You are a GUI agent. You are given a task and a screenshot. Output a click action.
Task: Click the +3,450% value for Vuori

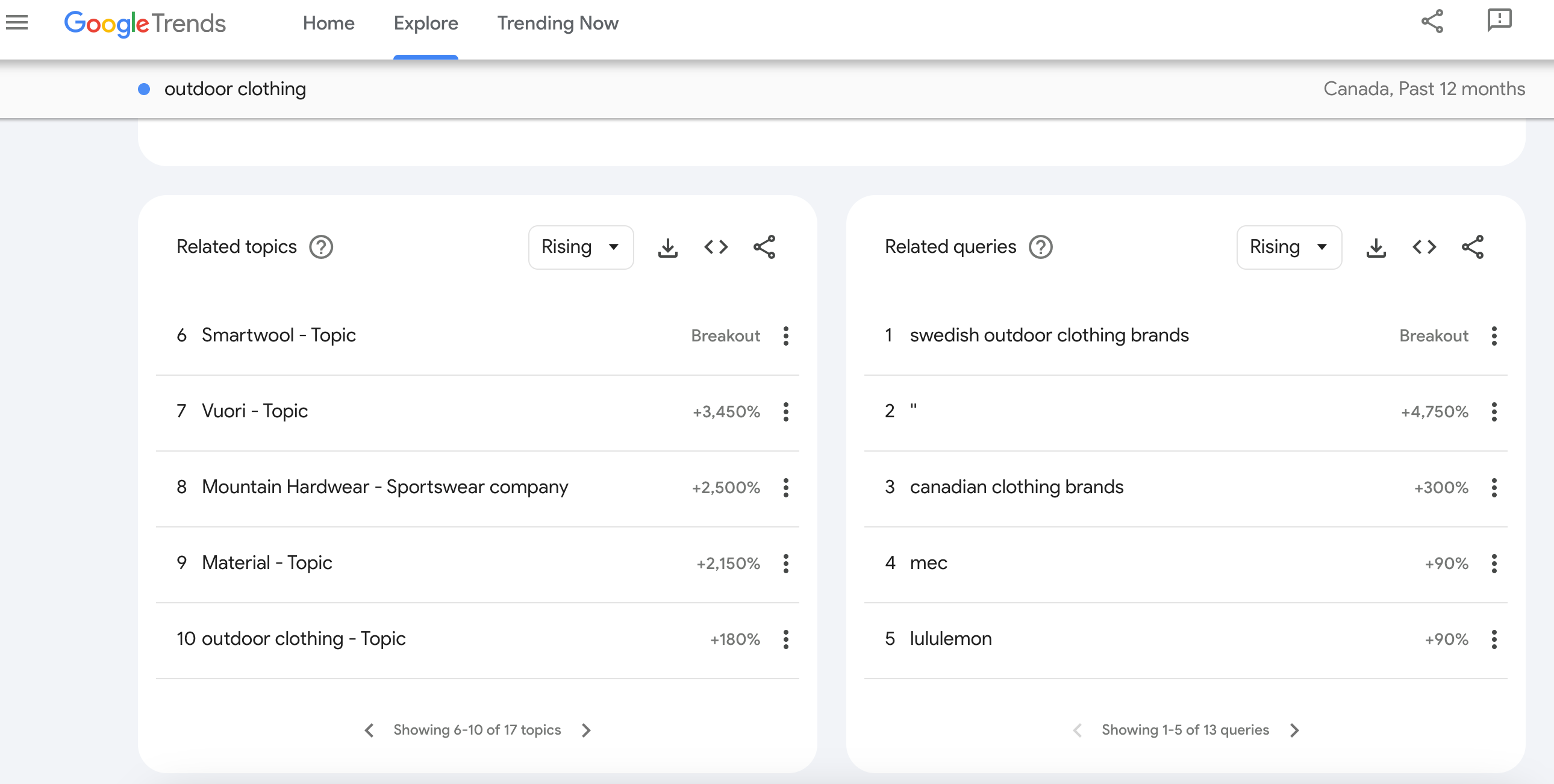pyautogui.click(x=726, y=412)
